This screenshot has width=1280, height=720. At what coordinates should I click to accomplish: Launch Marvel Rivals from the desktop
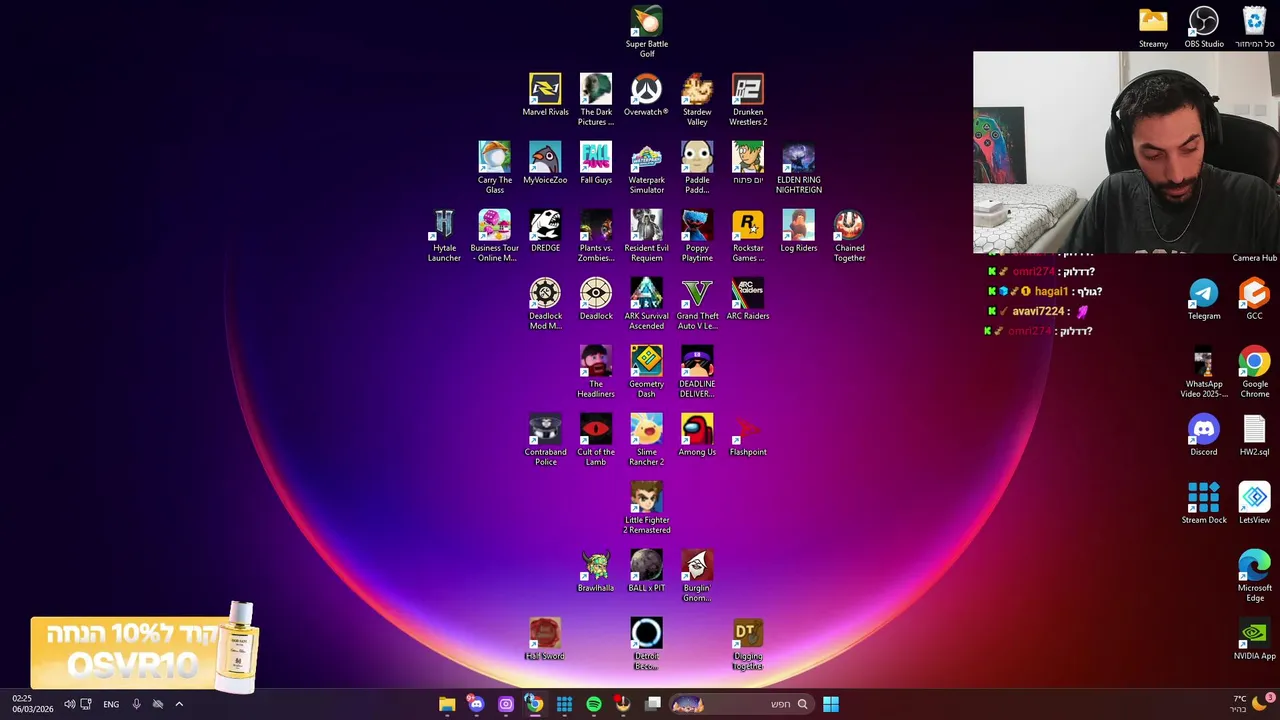tap(545, 95)
